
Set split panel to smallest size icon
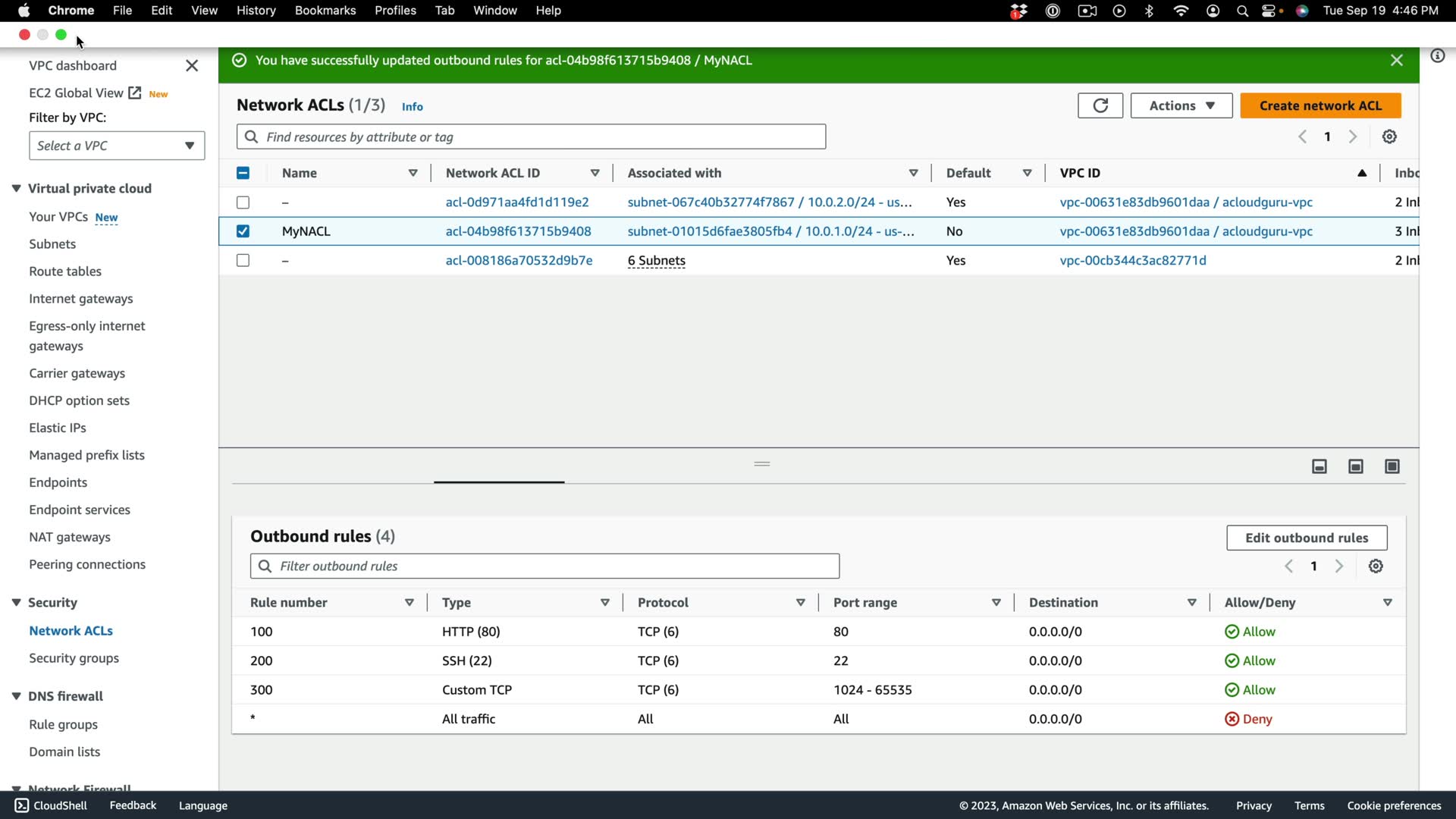coord(1319,466)
